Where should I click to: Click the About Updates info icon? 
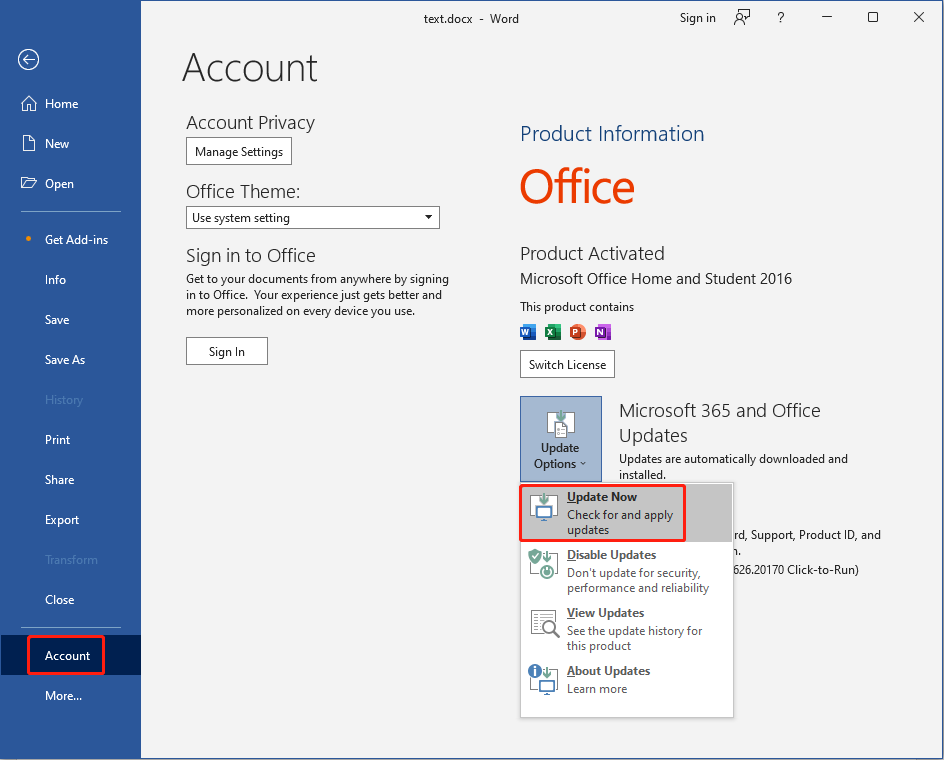544,680
